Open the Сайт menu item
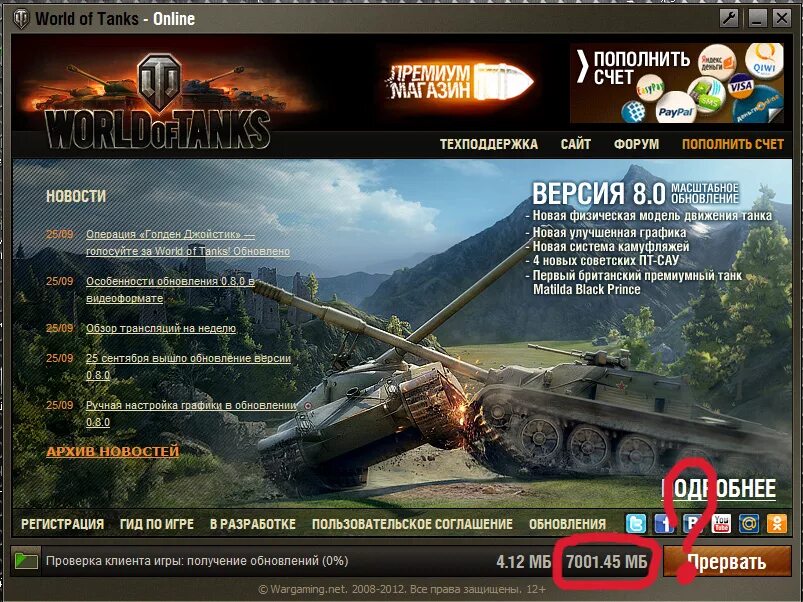The height and width of the screenshot is (602, 803). 576,144
